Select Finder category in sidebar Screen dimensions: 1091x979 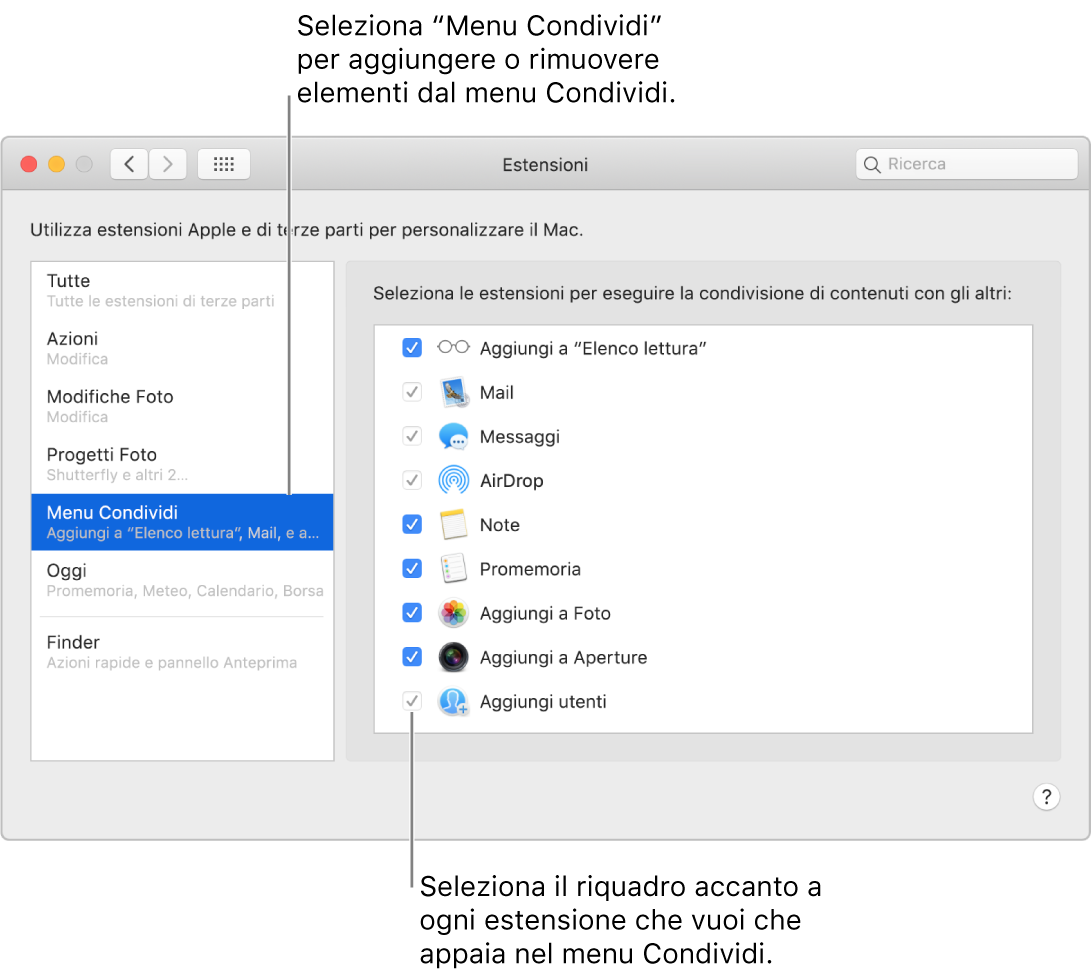182,652
